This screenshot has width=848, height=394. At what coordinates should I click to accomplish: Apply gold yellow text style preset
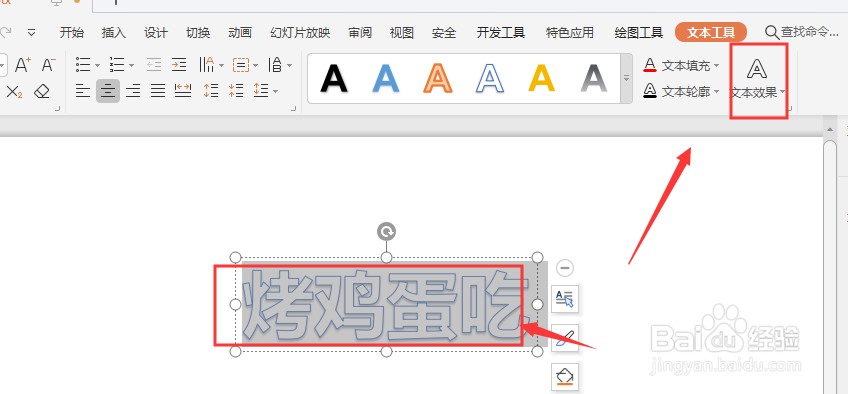541,79
